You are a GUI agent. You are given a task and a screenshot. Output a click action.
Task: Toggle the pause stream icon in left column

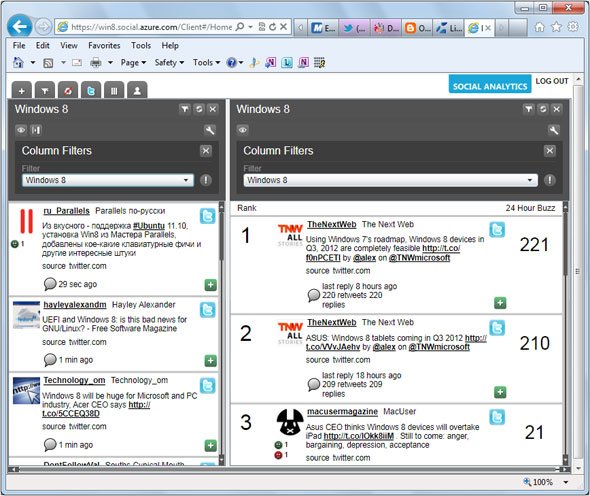36,130
